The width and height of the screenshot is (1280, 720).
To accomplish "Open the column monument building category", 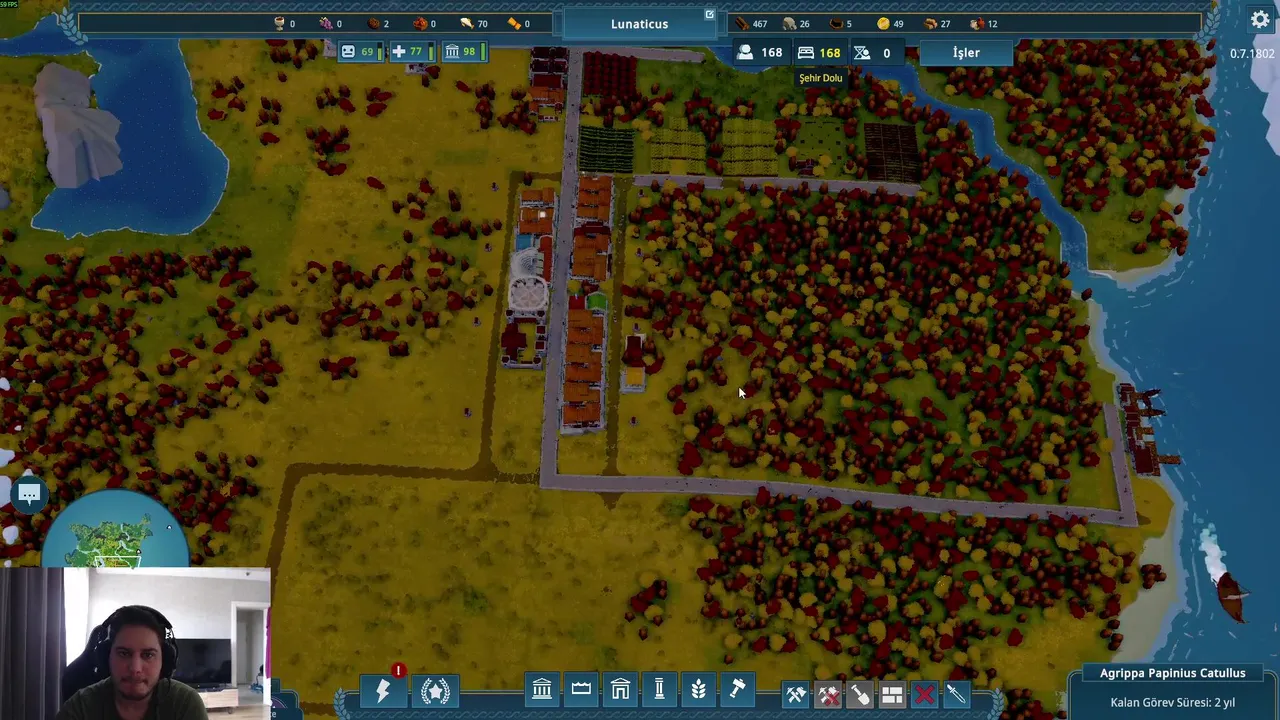I will (659, 689).
